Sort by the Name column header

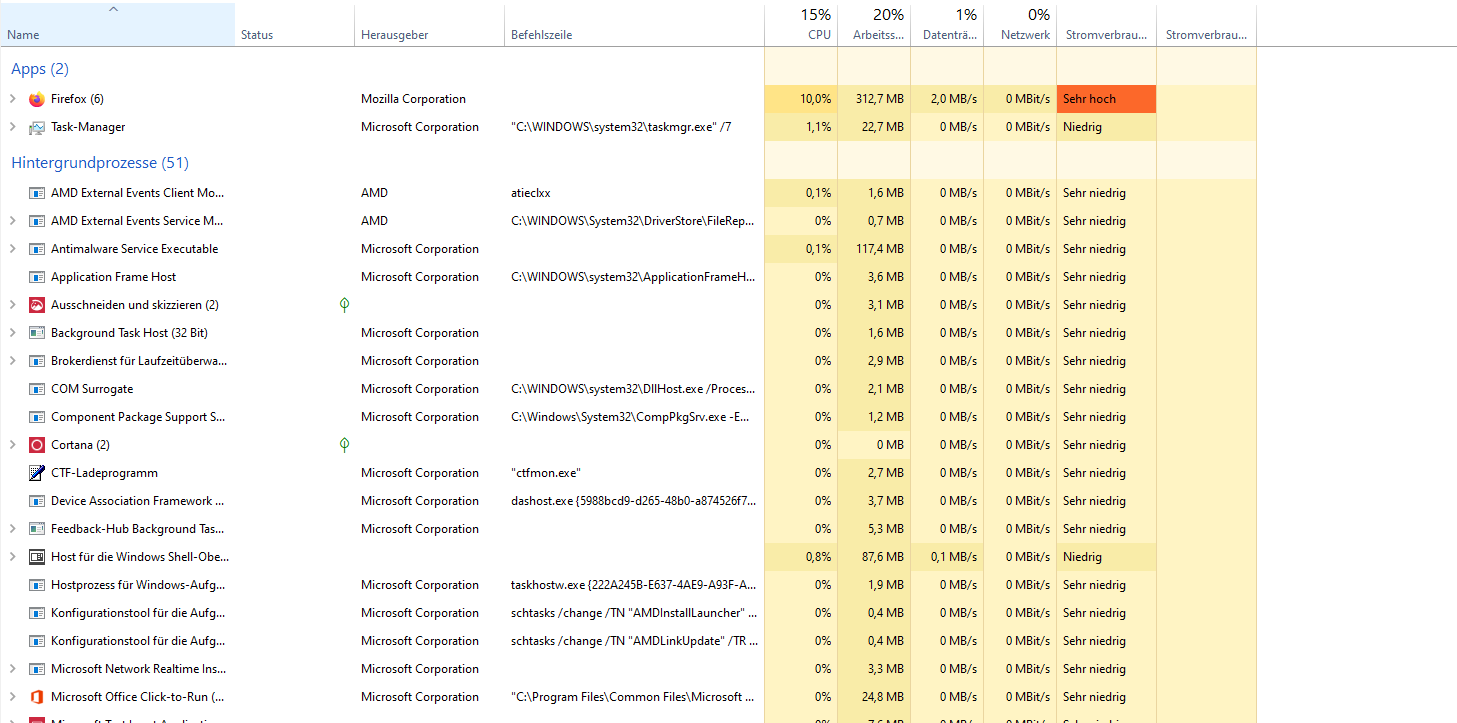[x=117, y=25]
